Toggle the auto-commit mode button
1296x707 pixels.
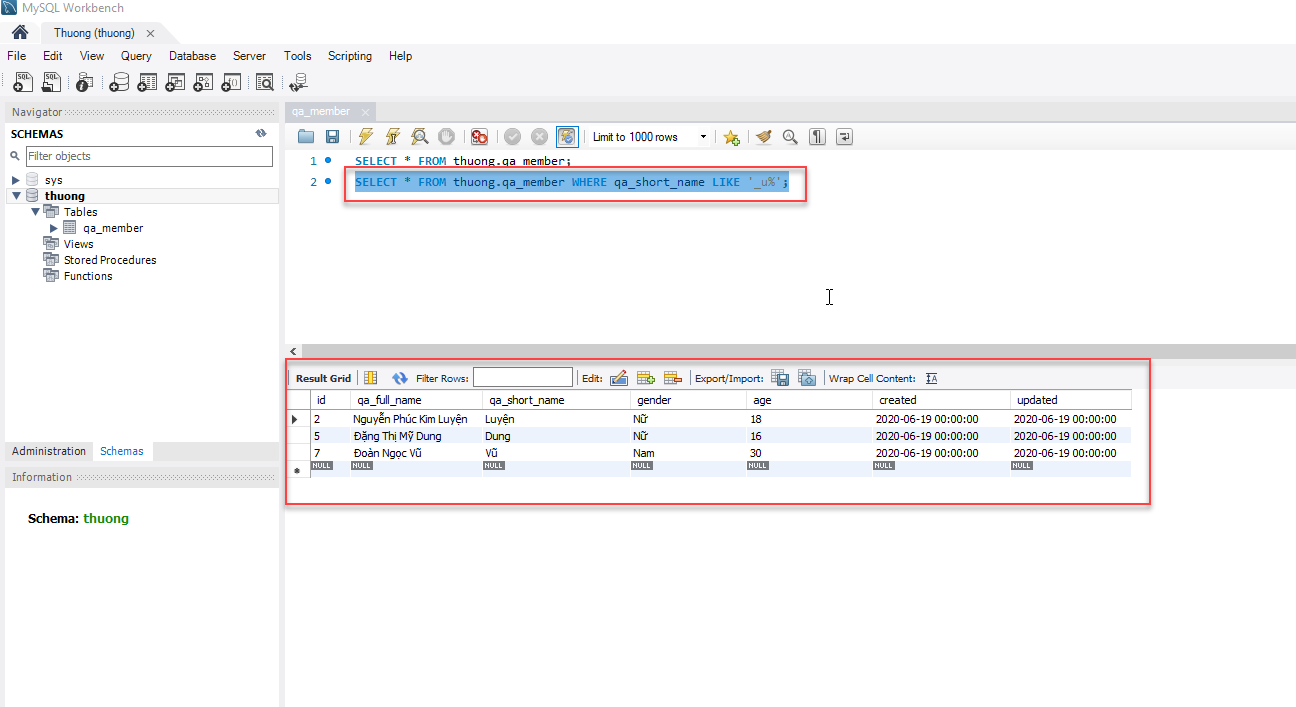pos(567,137)
